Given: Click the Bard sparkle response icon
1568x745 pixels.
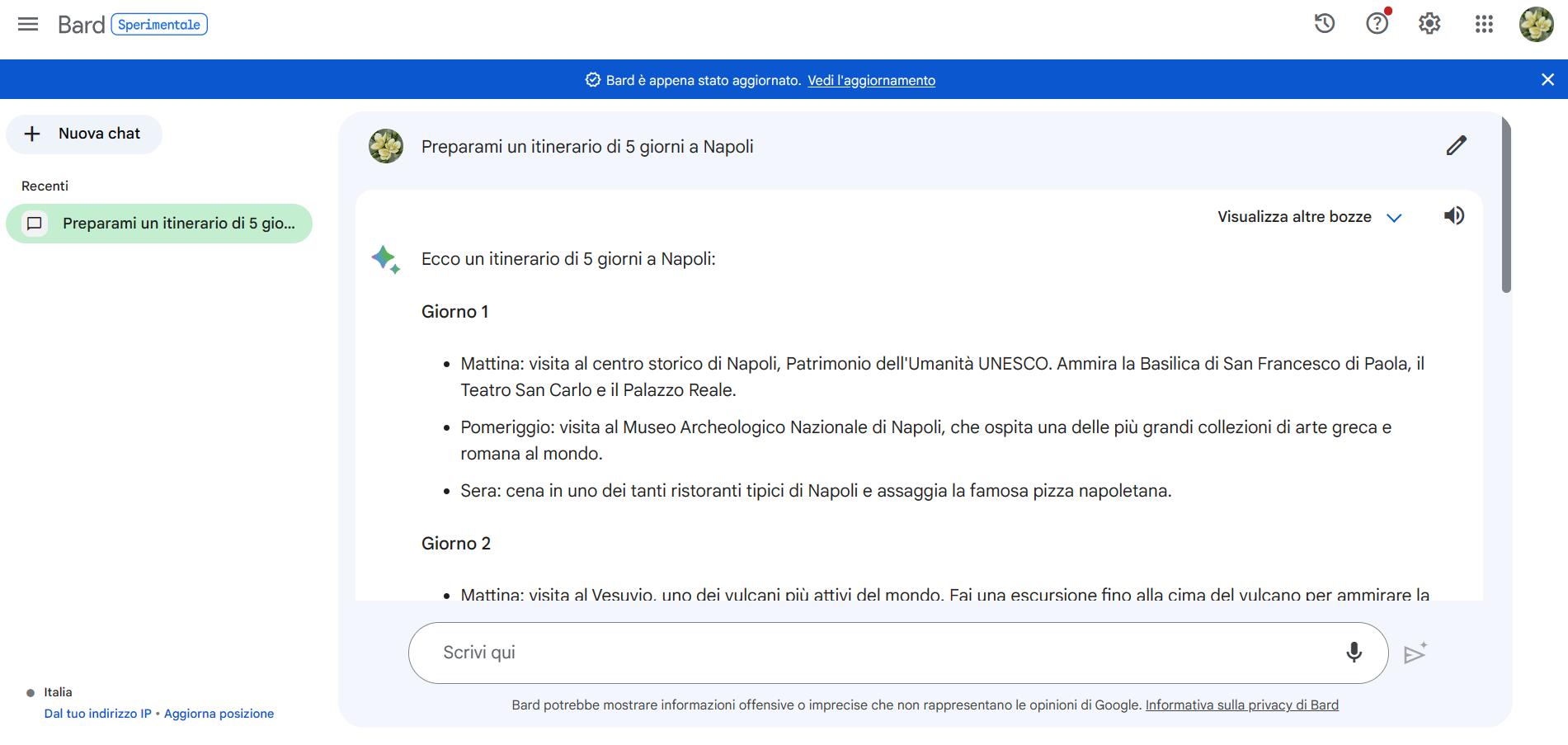Looking at the screenshot, I should (x=386, y=259).
